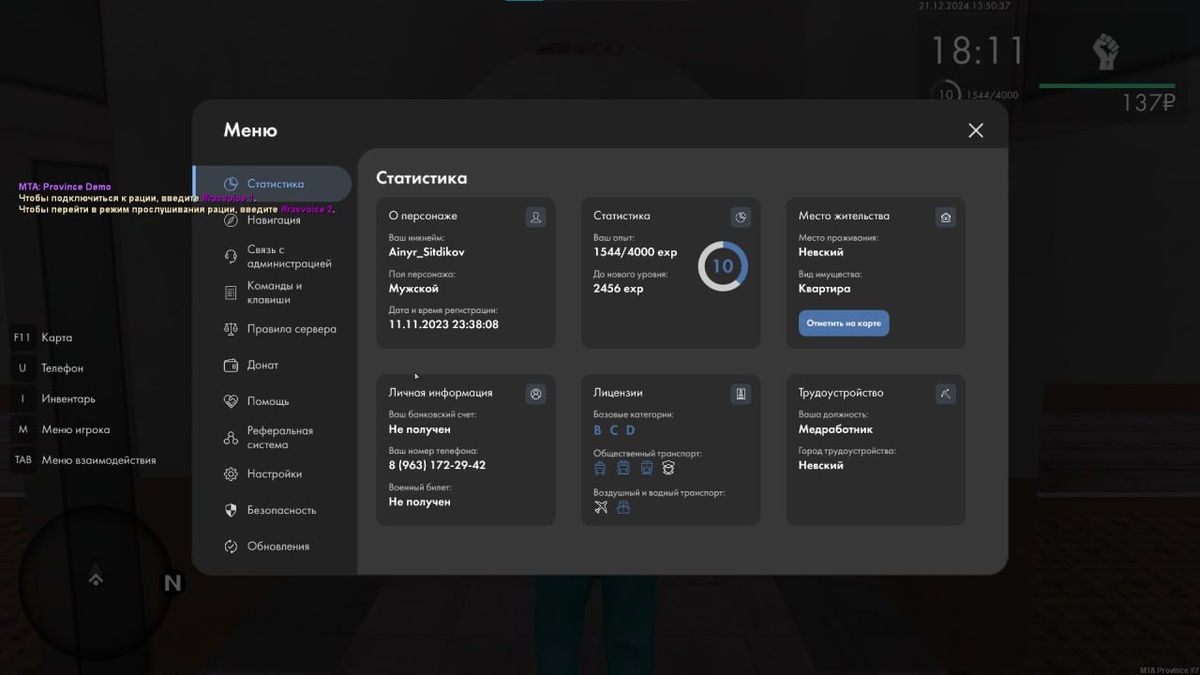Click the green health bar in HUD

coord(1107,86)
